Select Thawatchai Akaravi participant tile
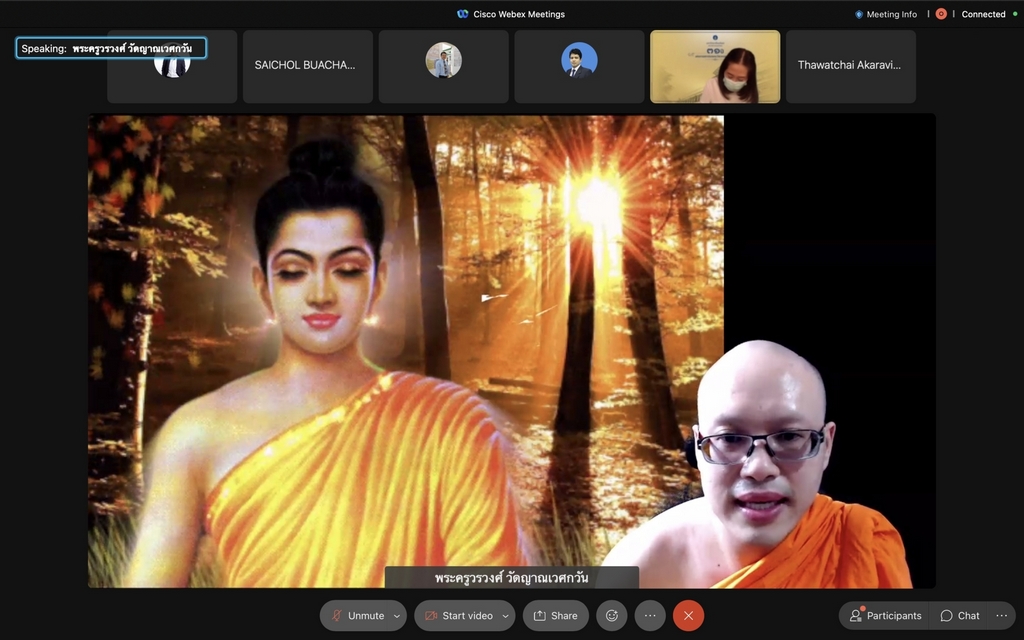This screenshot has width=1024, height=640. tap(850, 66)
